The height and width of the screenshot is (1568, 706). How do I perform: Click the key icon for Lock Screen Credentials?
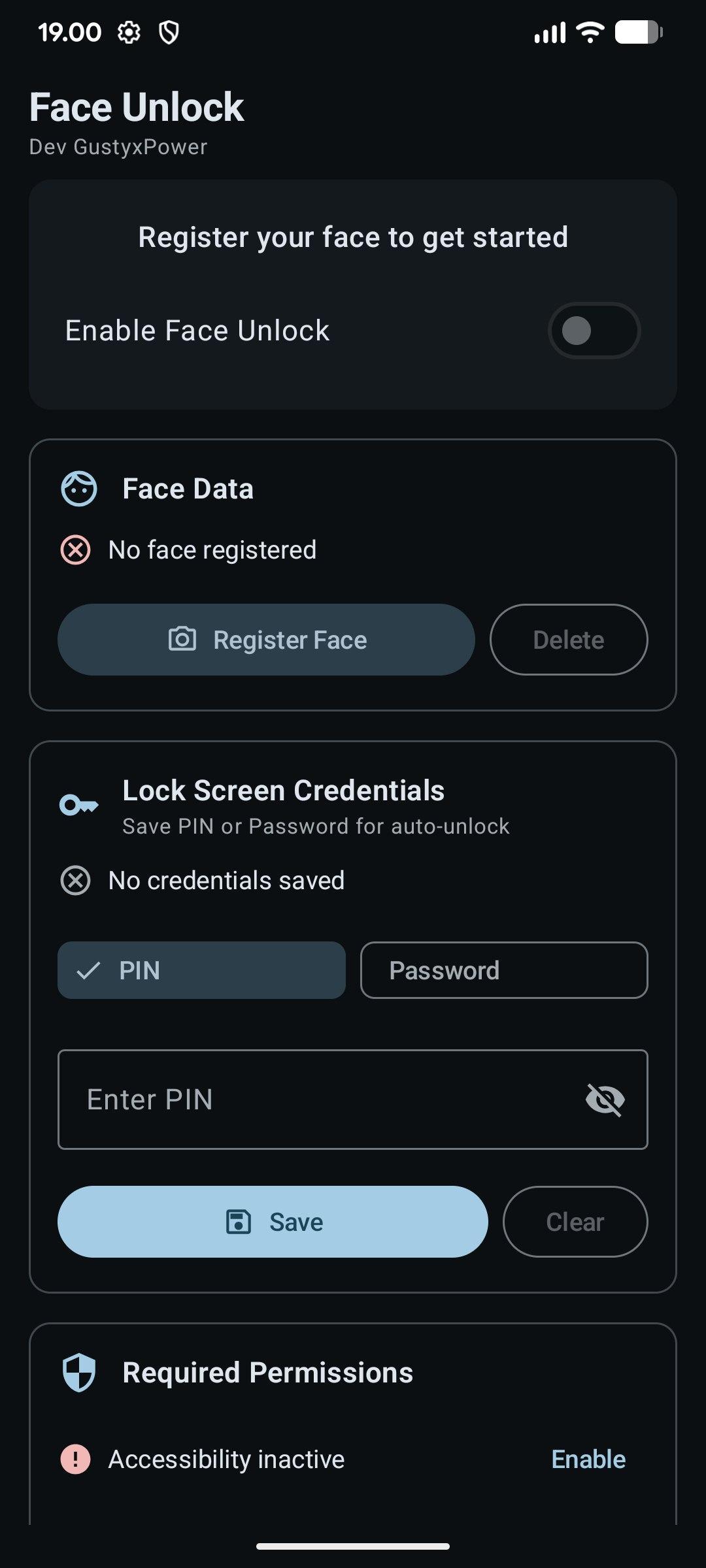tap(79, 805)
